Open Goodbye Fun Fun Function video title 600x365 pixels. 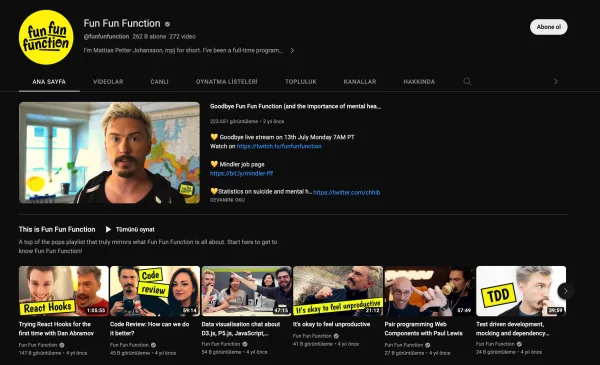pyautogui.click(x=295, y=106)
